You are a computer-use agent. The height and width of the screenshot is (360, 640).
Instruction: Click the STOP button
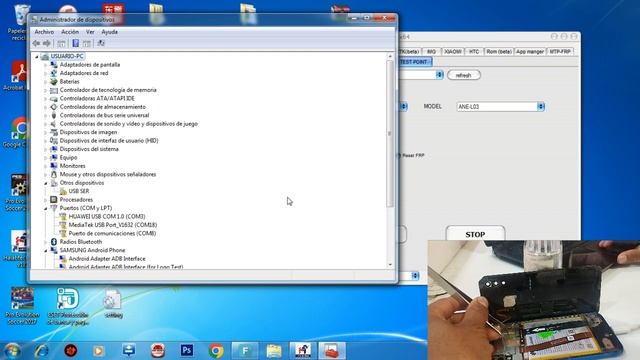(475, 234)
